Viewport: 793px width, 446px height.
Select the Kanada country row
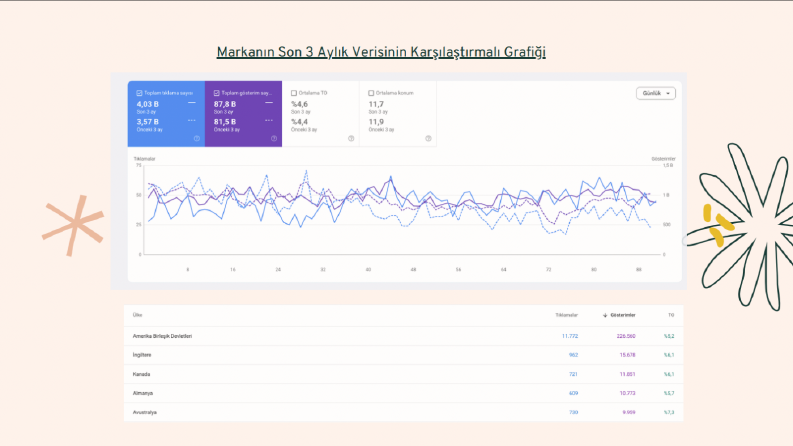click(x=404, y=374)
